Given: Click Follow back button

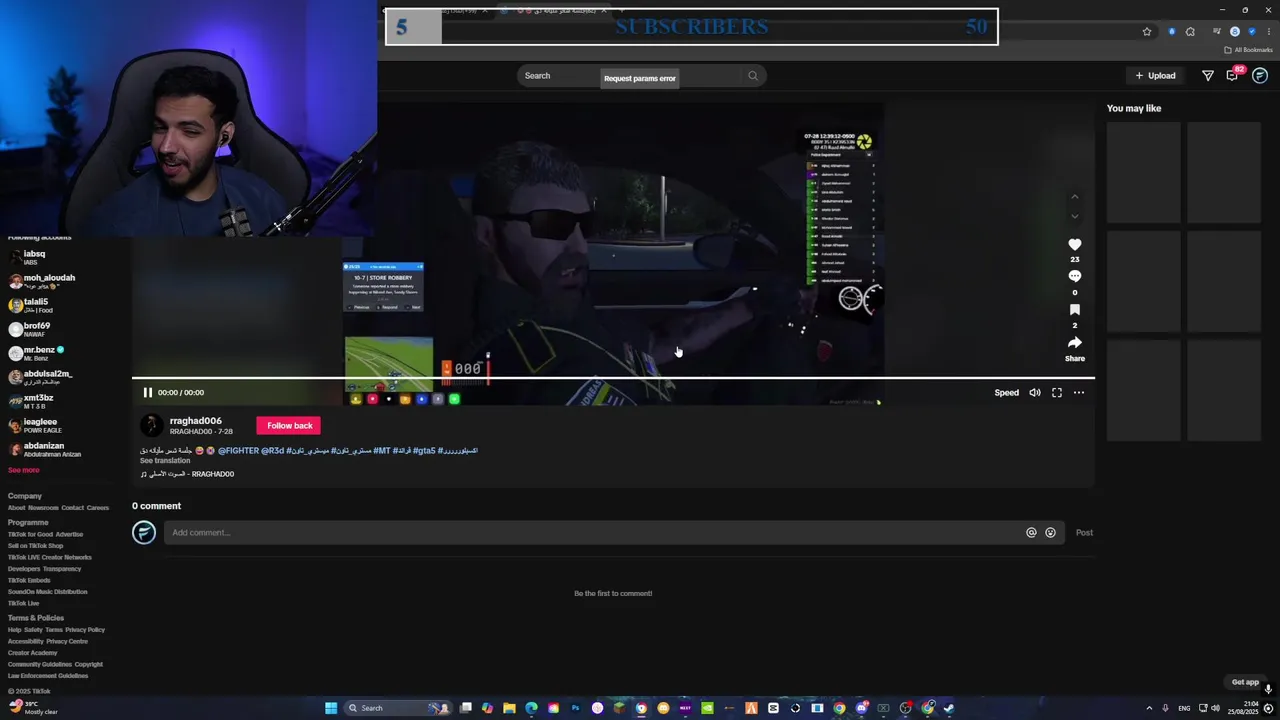Looking at the screenshot, I should click(x=289, y=426).
